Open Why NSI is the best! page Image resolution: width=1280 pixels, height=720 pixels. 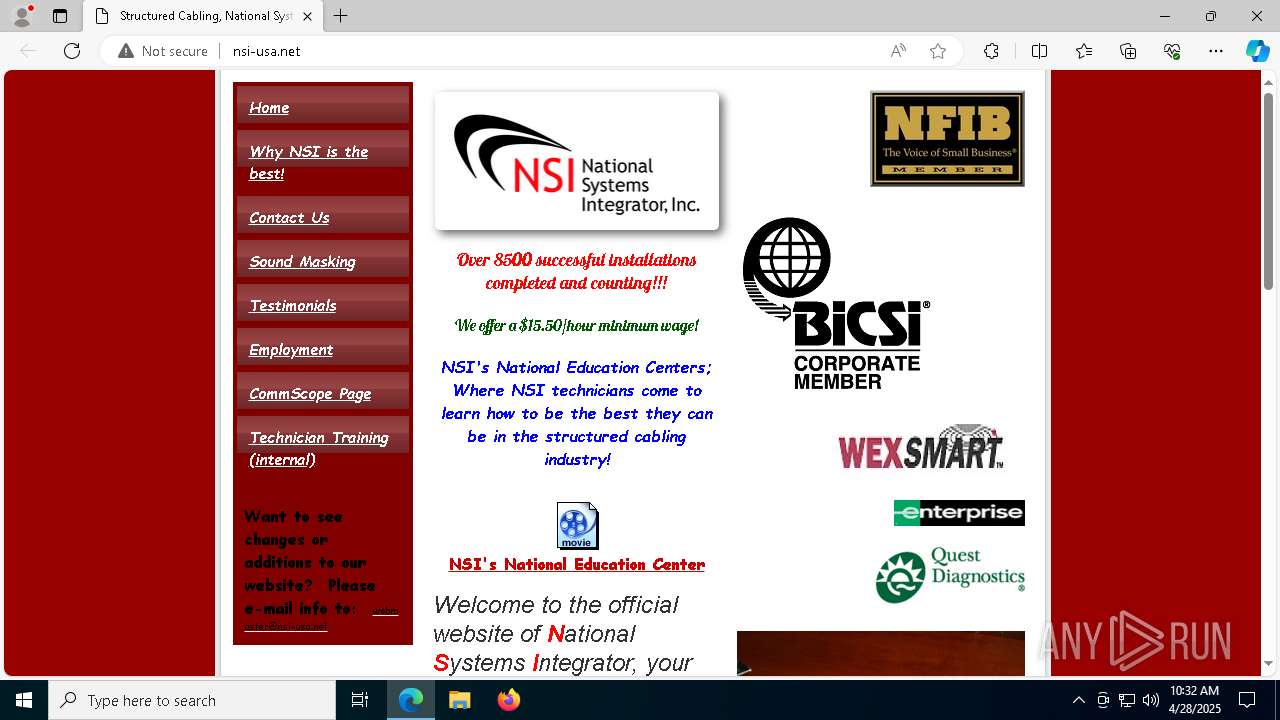[x=308, y=162]
